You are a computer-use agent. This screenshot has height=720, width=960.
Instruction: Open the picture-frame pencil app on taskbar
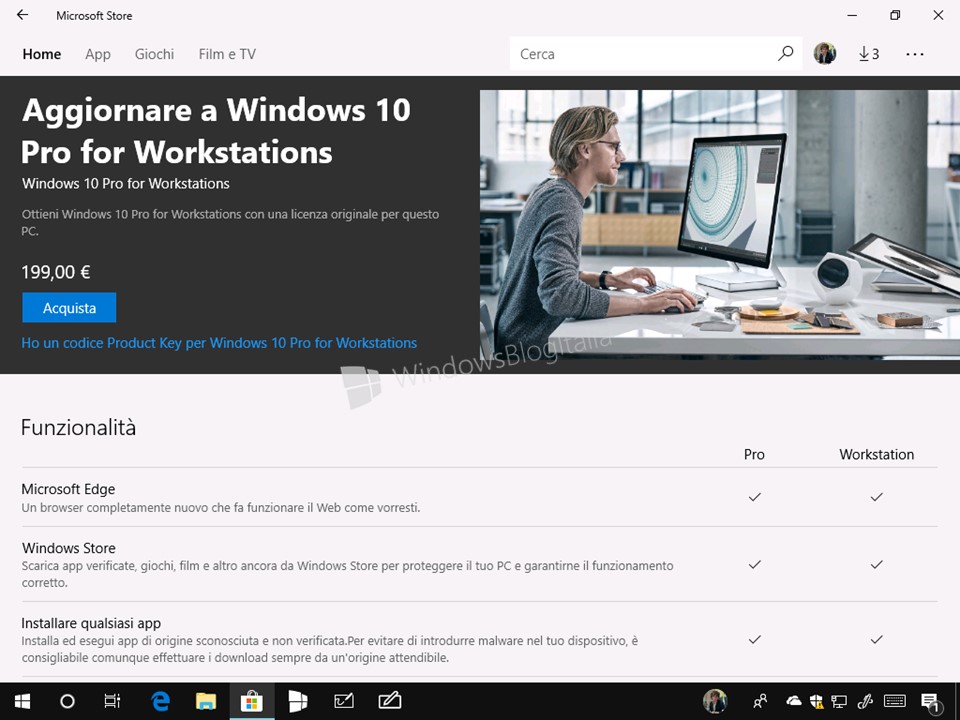343,701
